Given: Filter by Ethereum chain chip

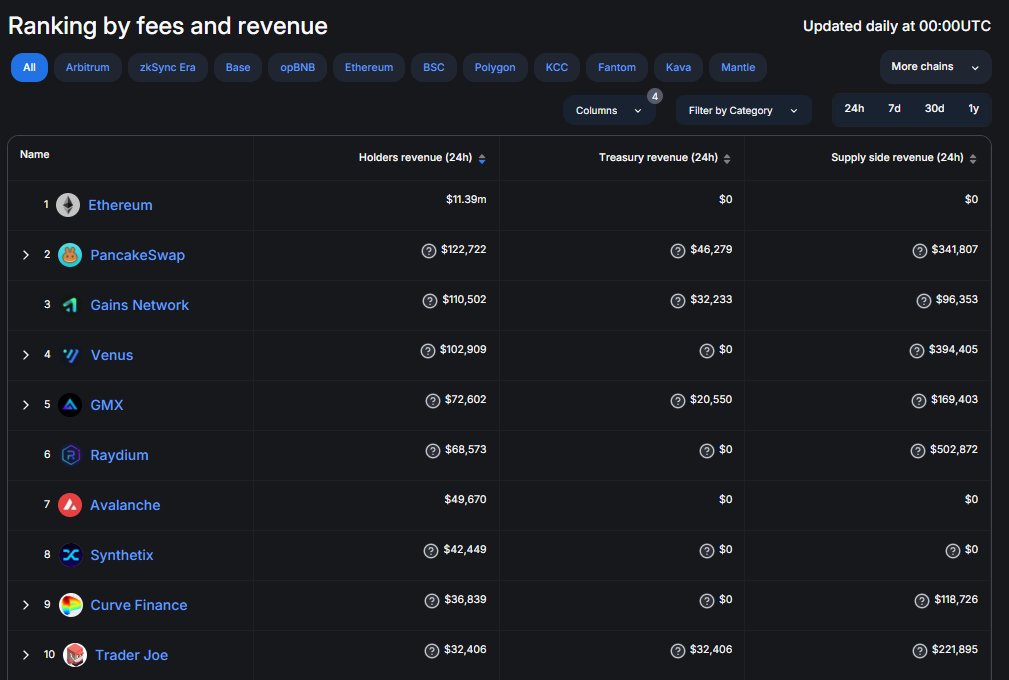Looking at the screenshot, I should coord(369,68).
